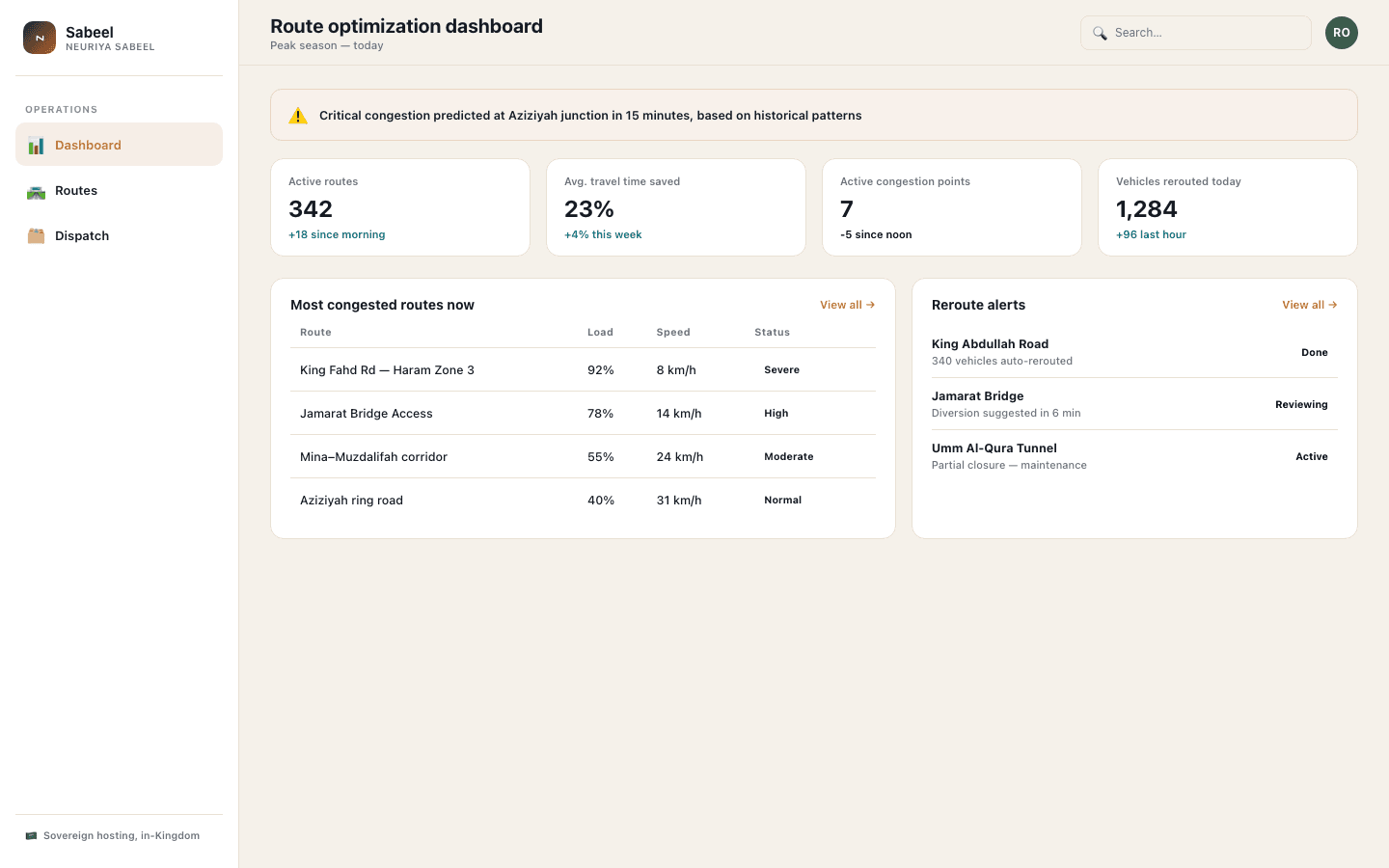Click the Routes road icon

(x=36, y=191)
